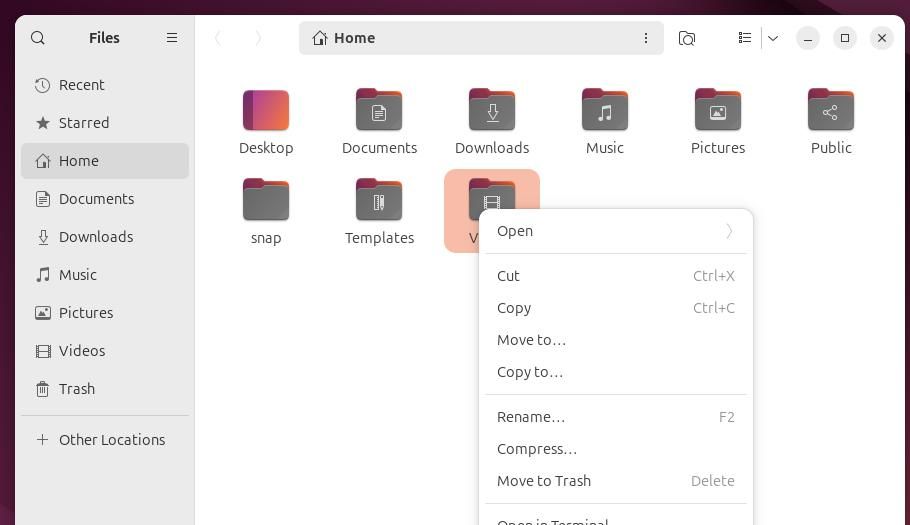This screenshot has width=910, height=525.
Task: Go back with the left arrow
Action: pos(218,38)
